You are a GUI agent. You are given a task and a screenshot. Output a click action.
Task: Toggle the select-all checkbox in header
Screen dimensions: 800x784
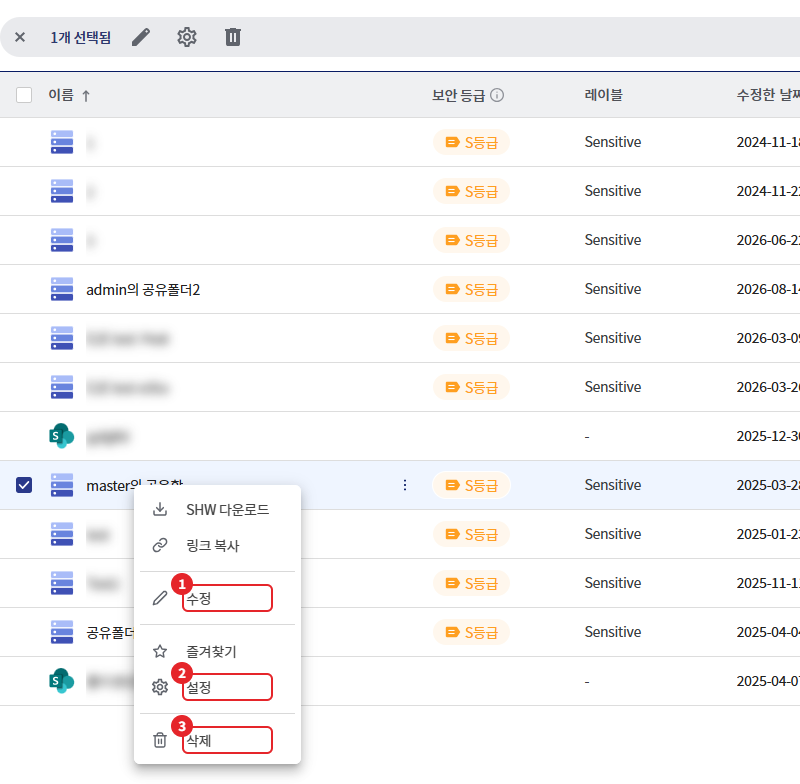pyautogui.click(x=24, y=95)
